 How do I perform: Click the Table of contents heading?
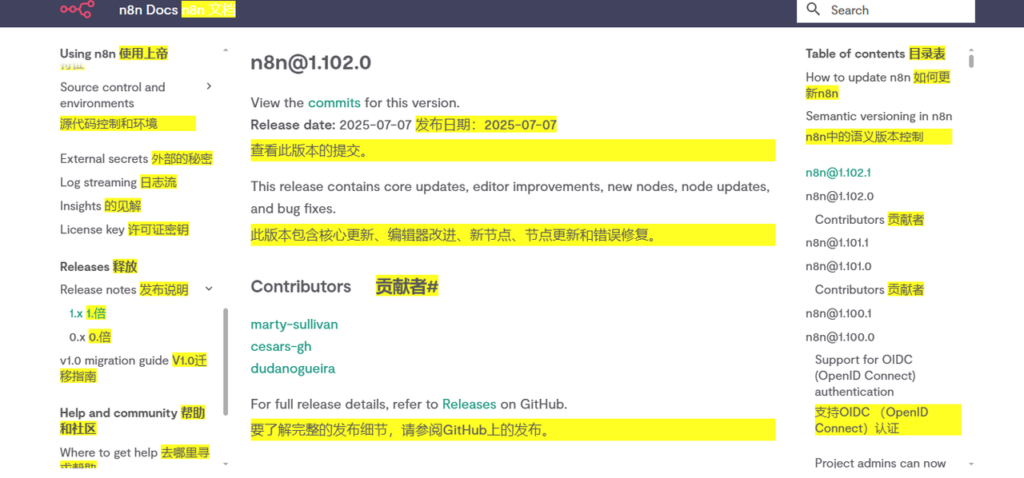[856, 54]
